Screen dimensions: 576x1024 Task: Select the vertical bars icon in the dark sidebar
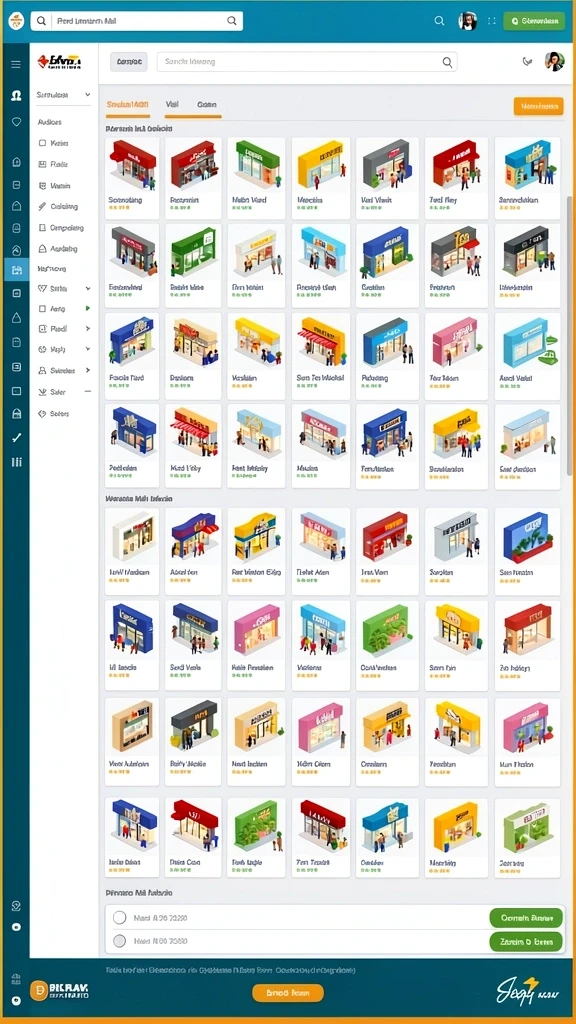[x=16, y=462]
